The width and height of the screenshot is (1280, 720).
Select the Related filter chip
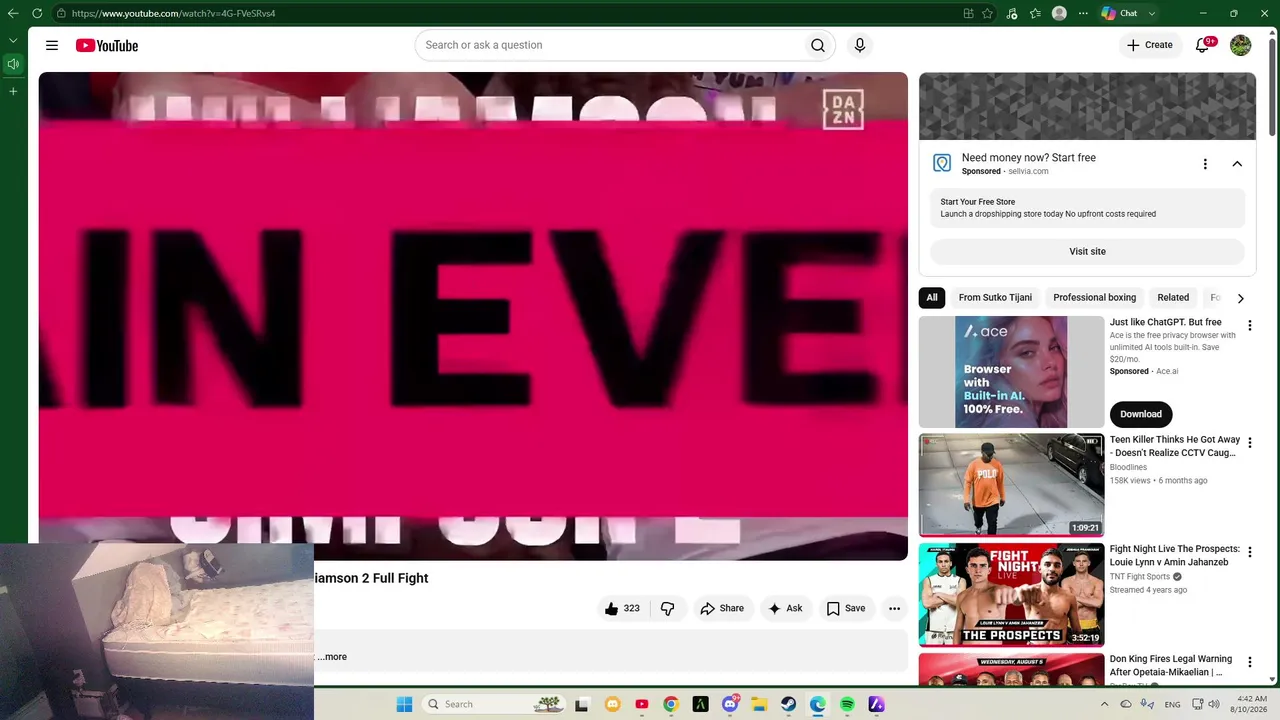tap(1173, 297)
